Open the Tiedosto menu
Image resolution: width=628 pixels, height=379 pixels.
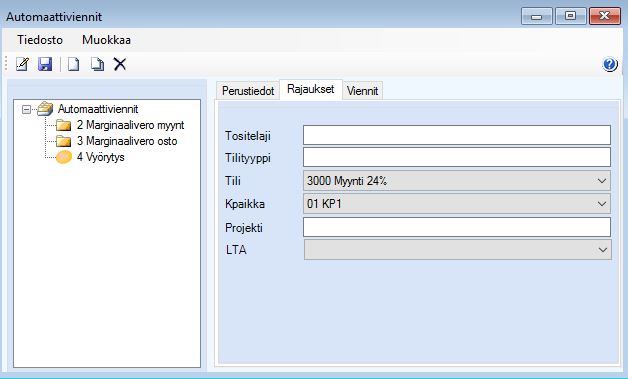pos(40,40)
